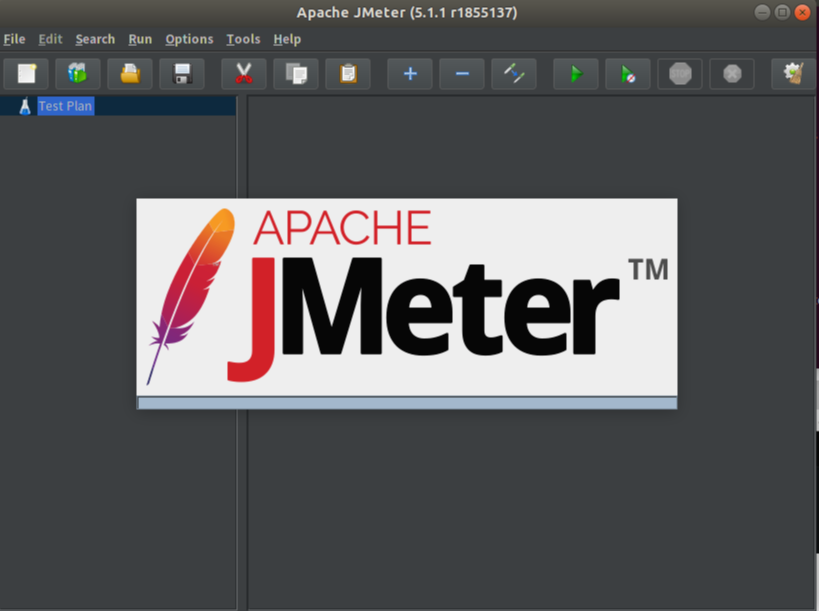Open the Options menu

click(x=189, y=39)
